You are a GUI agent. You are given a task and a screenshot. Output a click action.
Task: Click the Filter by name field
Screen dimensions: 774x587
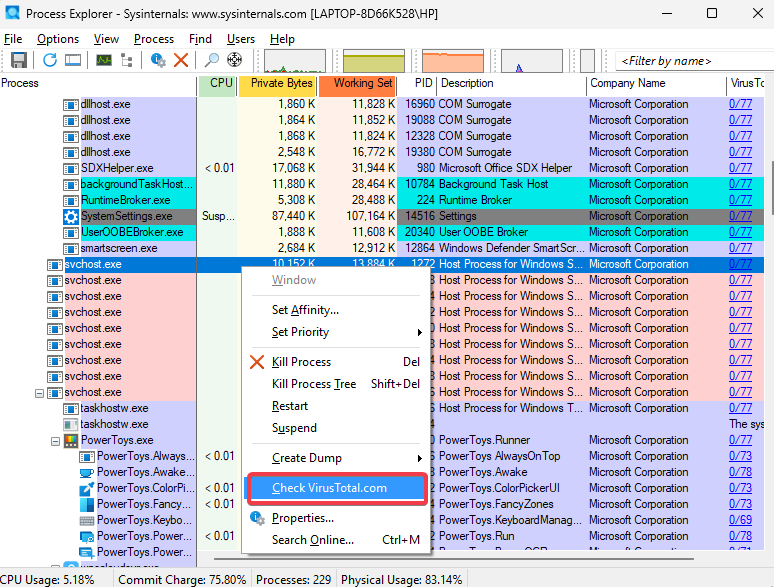click(x=694, y=61)
